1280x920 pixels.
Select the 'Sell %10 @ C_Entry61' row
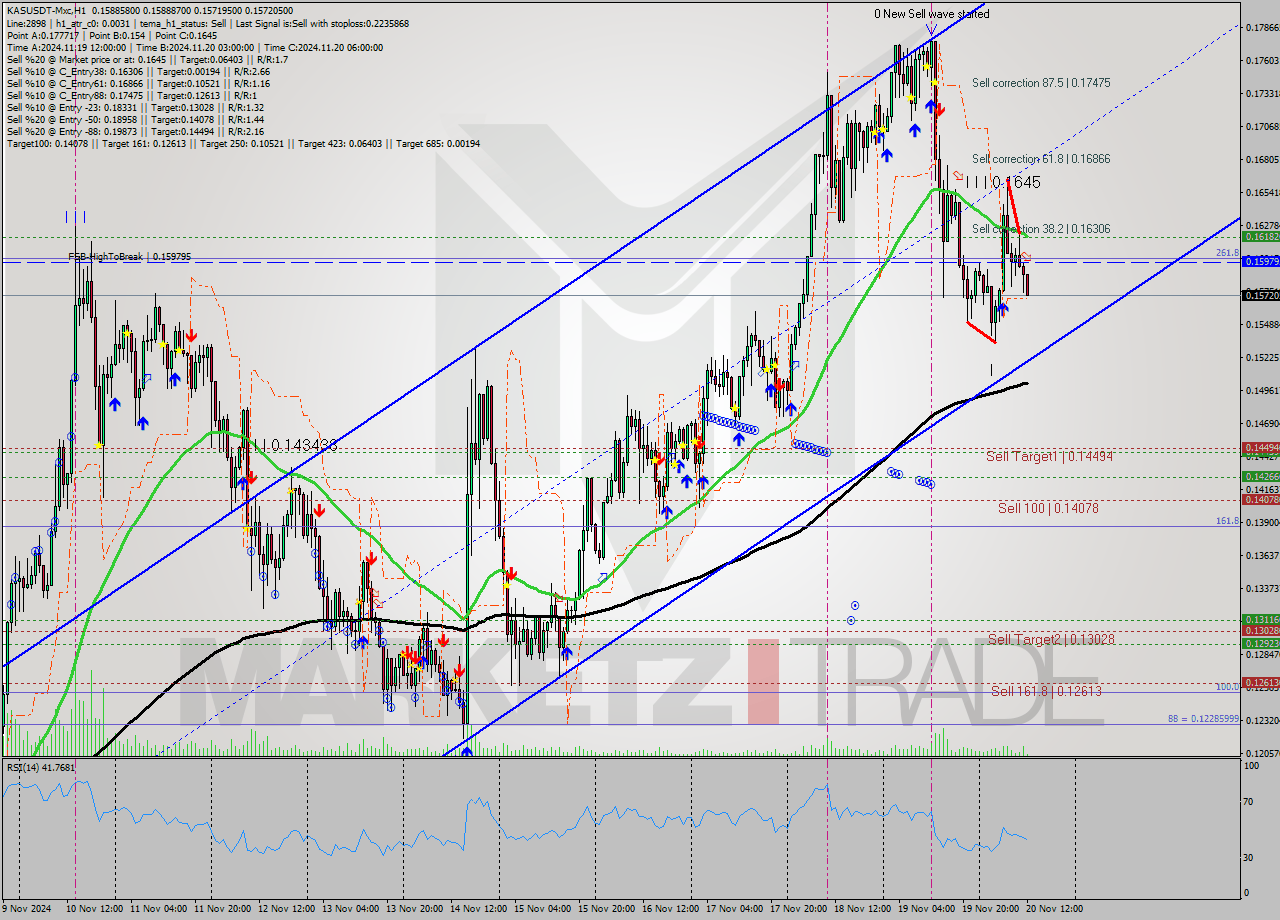point(136,83)
